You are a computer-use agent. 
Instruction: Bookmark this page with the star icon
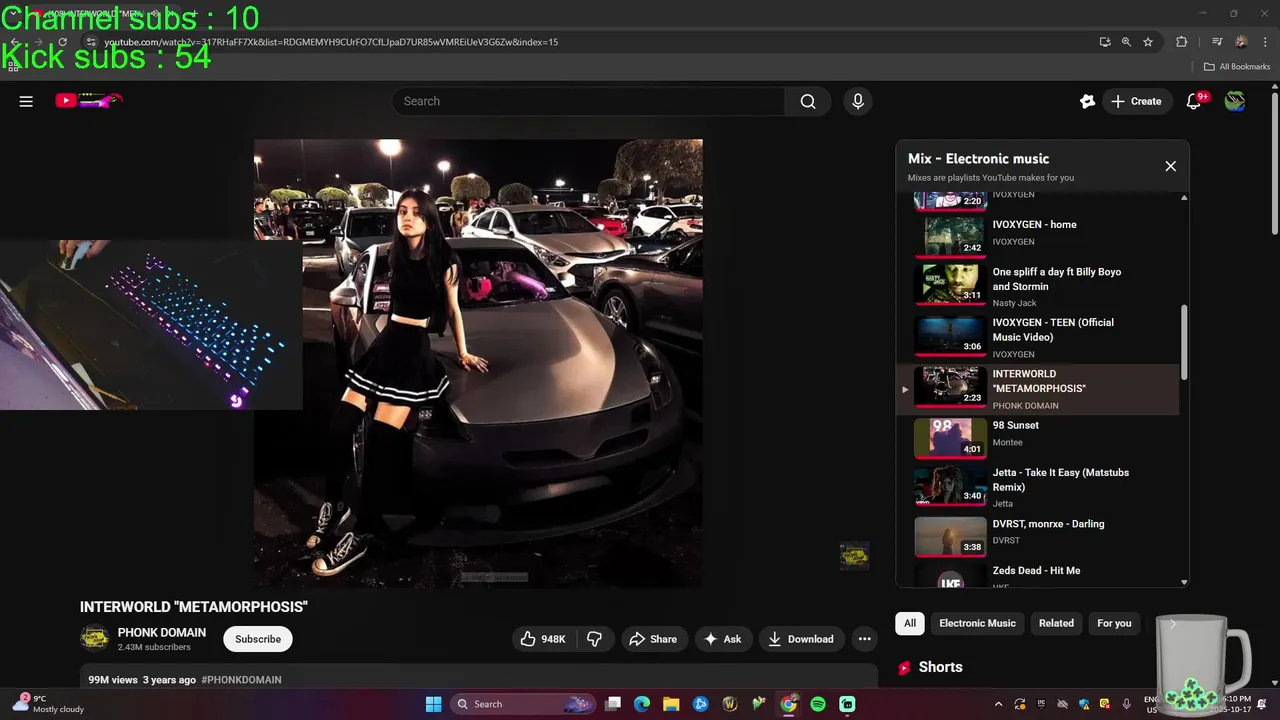click(1148, 42)
